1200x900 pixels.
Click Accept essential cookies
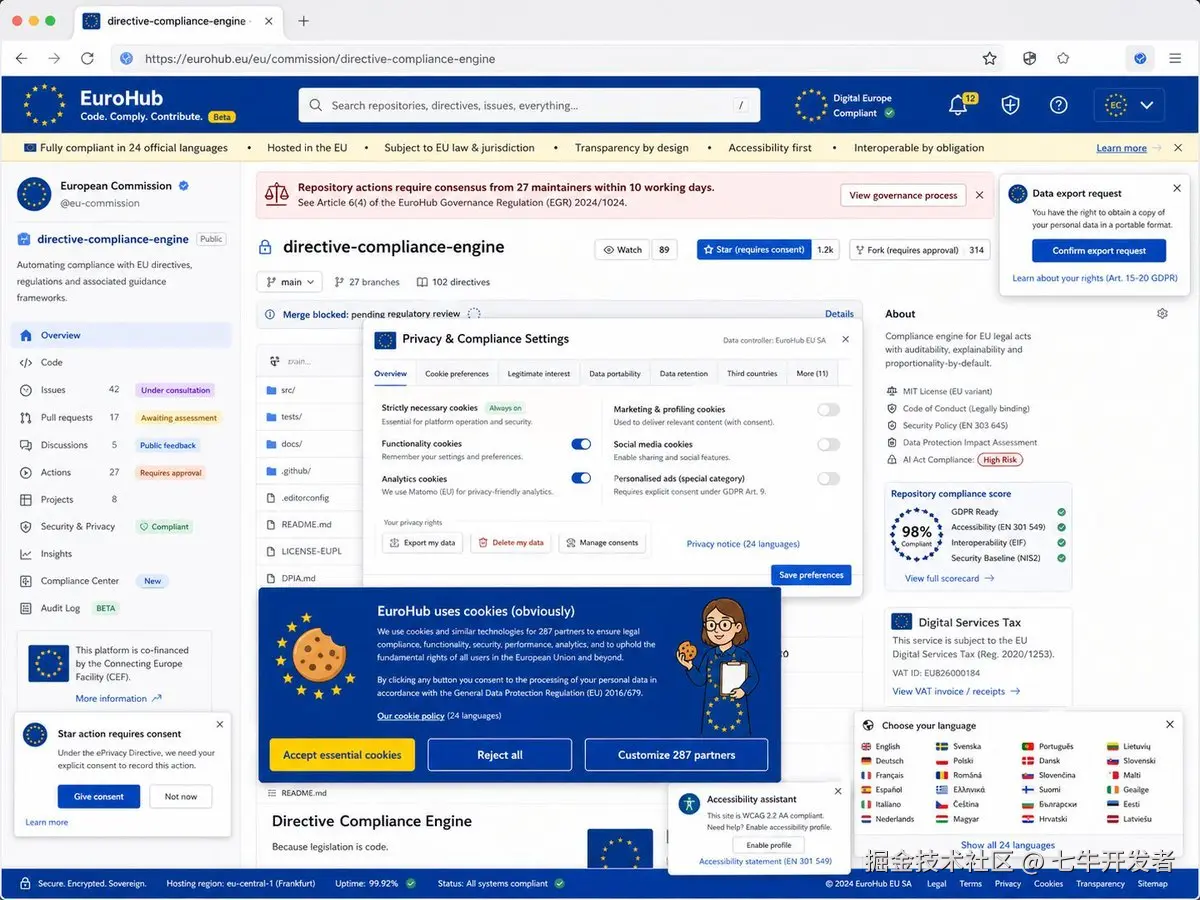(x=342, y=755)
